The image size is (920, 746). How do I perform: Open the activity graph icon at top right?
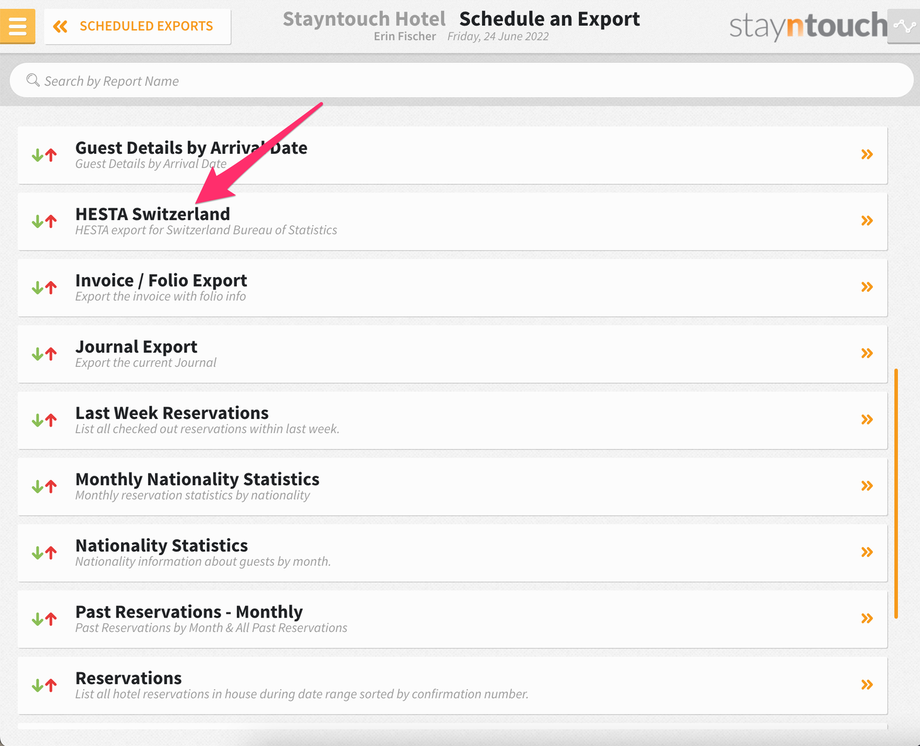[x=904, y=26]
